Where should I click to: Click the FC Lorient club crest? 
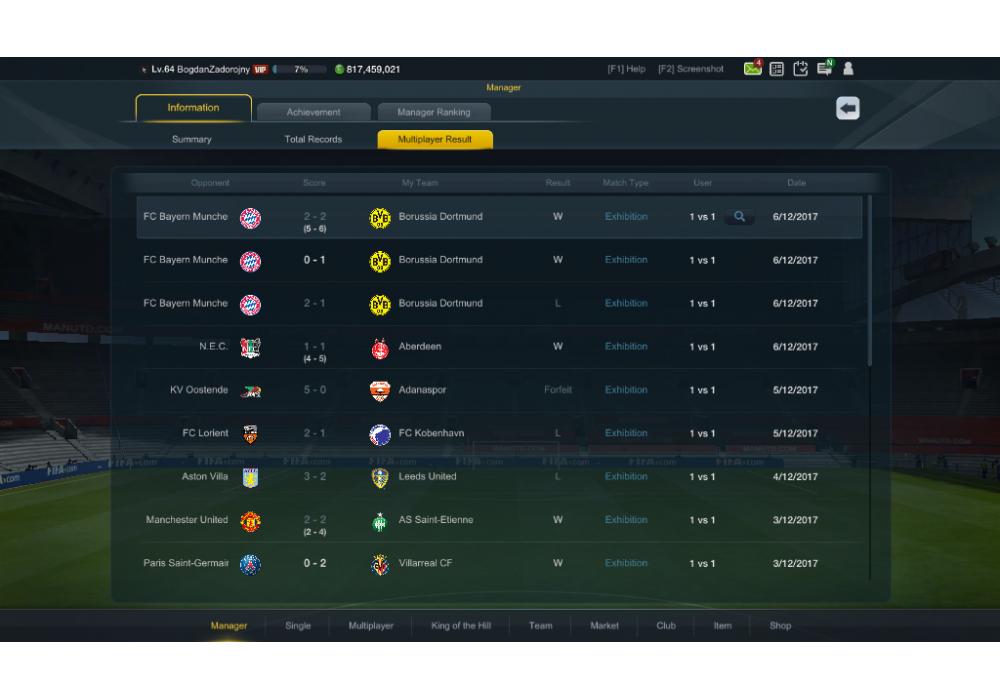pyautogui.click(x=250, y=434)
